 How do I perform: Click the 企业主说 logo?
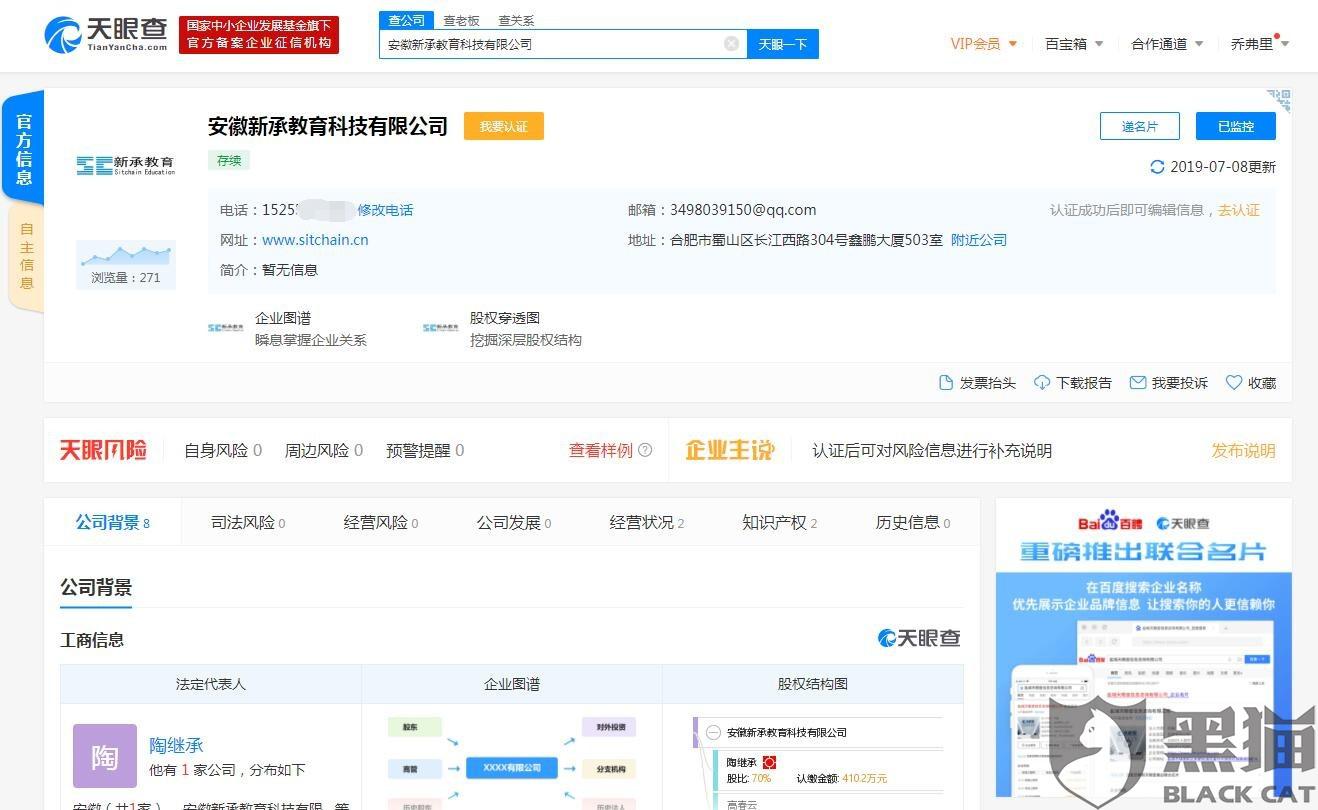pyautogui.click(x=730, y=450)
